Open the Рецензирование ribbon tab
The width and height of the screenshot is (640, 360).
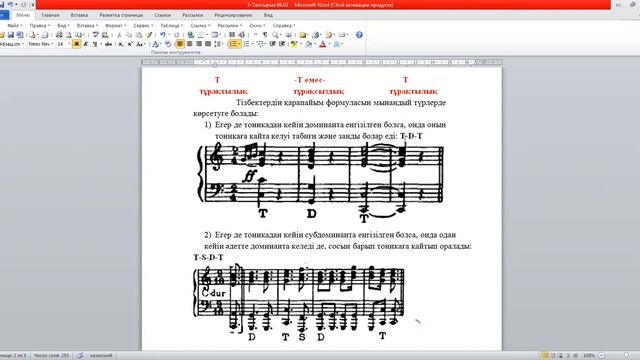coord(233,15)
